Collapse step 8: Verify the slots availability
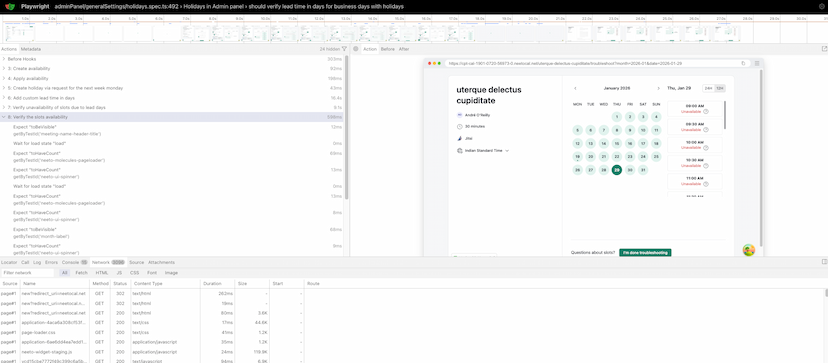The image size is (828, 363). click(x=4, y=117)
